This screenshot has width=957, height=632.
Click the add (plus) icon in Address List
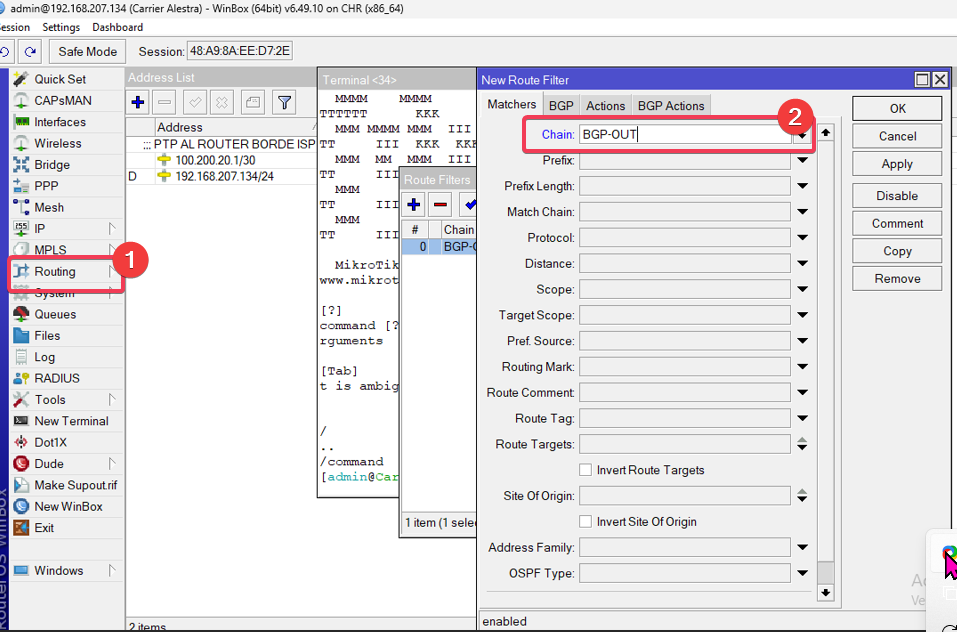point(138,102)
